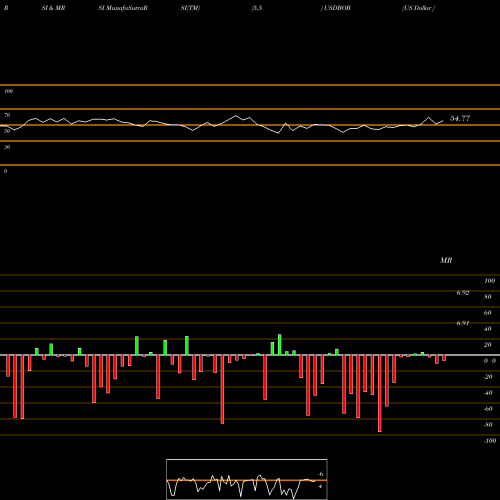Image resolution: width=500 pixels, height=500 pixels.
Task: Click the MR axis label -100
Action: coord(490,441)
